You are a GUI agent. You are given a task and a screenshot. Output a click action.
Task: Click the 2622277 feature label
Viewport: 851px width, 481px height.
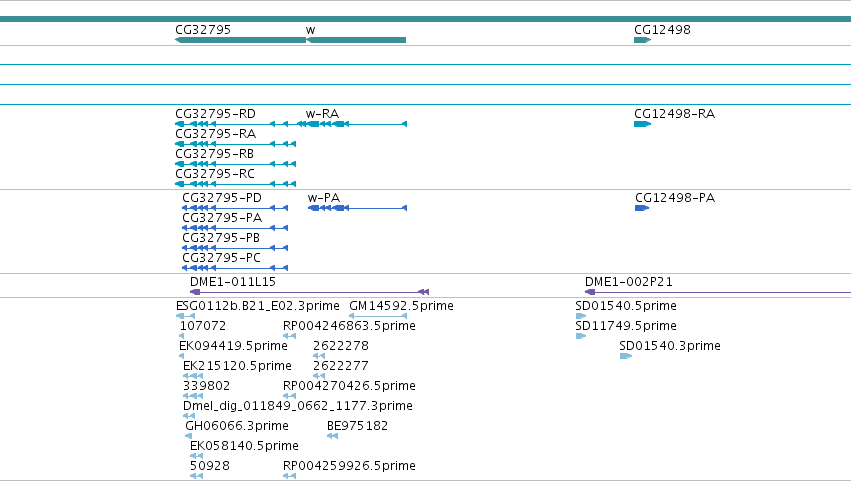341,366
